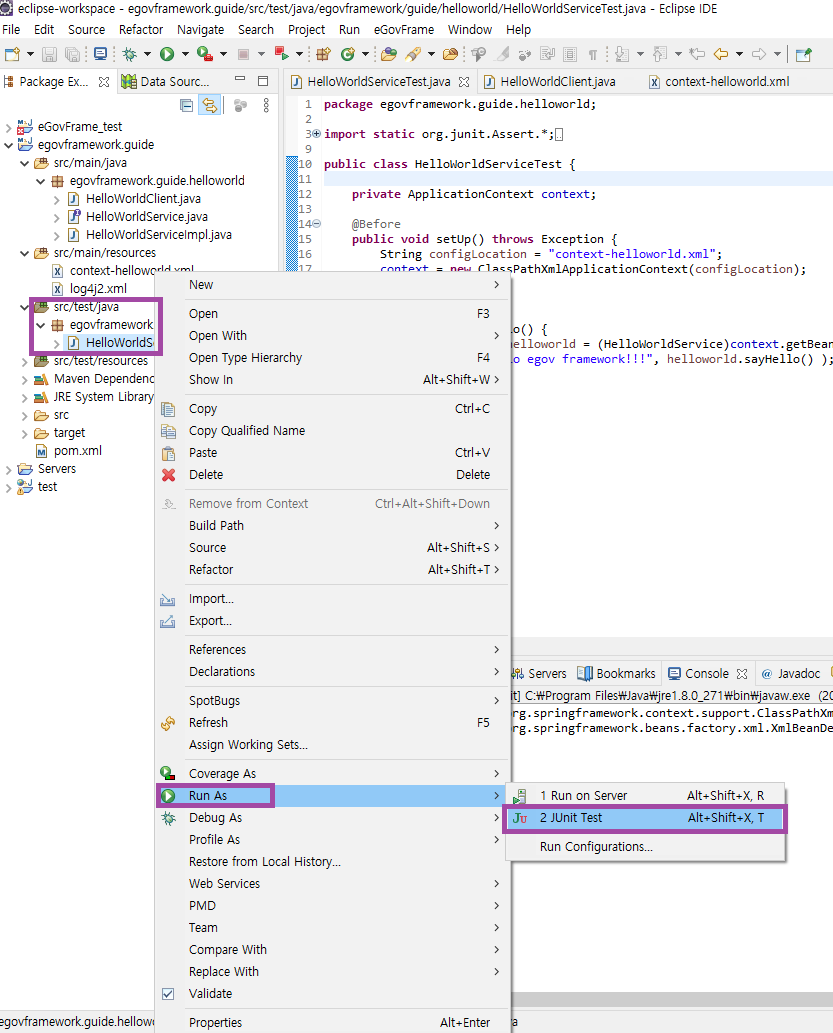Image resolution: width=833 pixels, height=1033 pixels.
Task: Toggle the Validate checkbox in context menu
Action: point(168,994)
